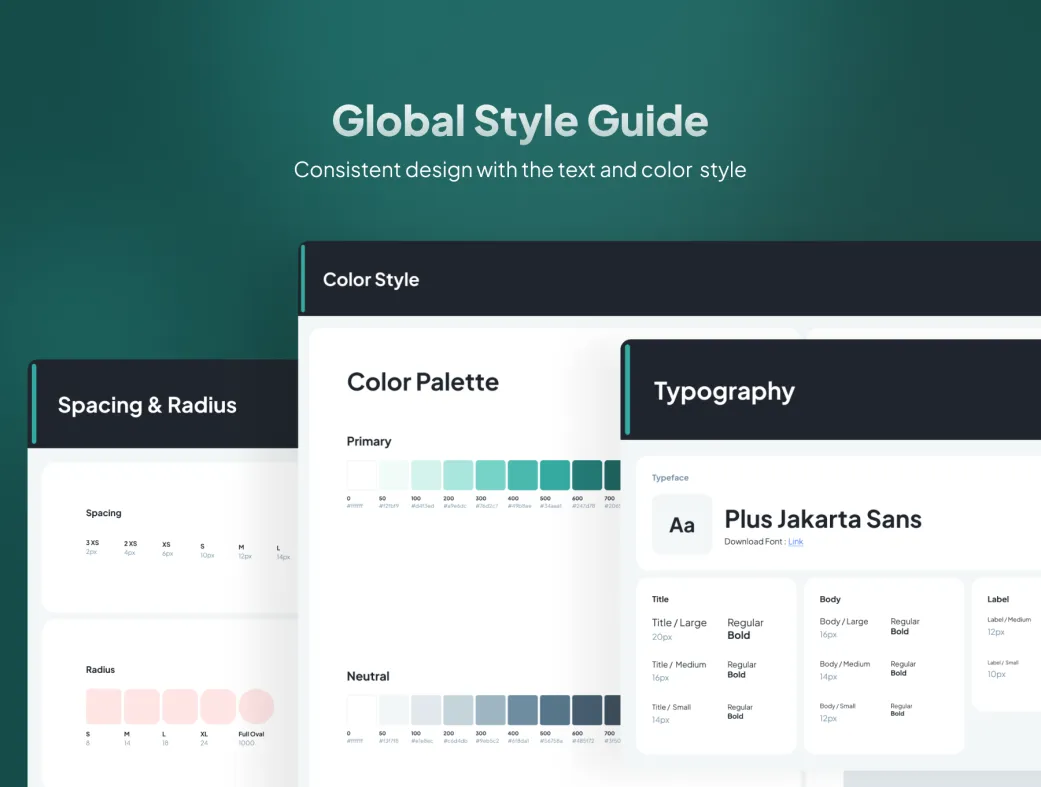Select the XL radius square
Screen dimensions: 1041x787
coord(218,706)
